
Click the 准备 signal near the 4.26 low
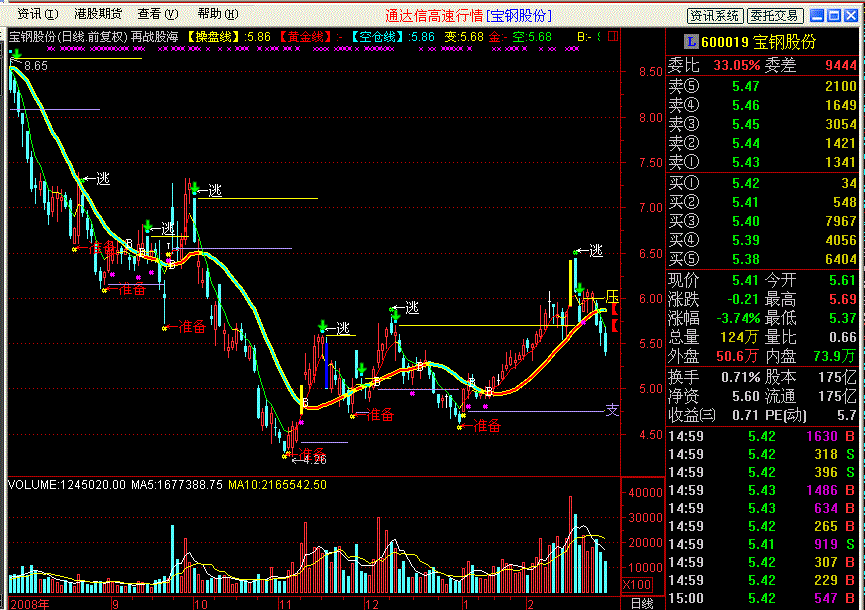(x=313, y=453)
